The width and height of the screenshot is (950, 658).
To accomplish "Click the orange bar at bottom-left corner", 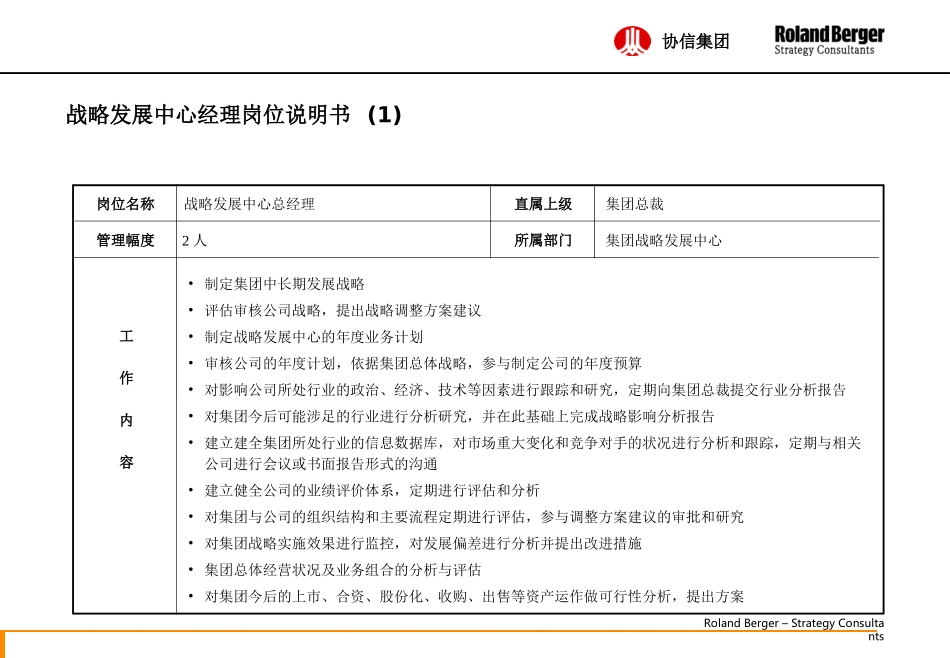I will pyautogui.click(x=3, y=643).
